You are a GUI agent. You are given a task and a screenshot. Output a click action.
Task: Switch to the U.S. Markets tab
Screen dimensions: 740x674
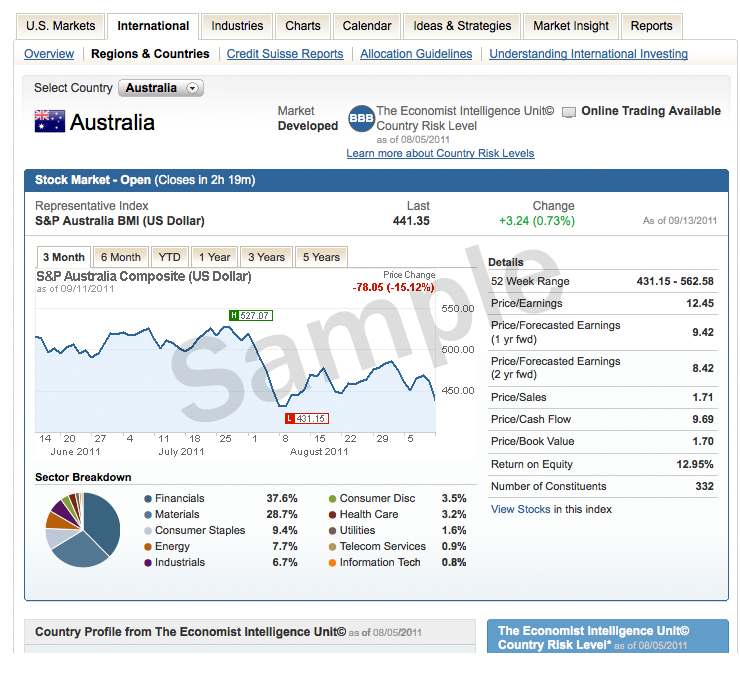tap(60, 26)
